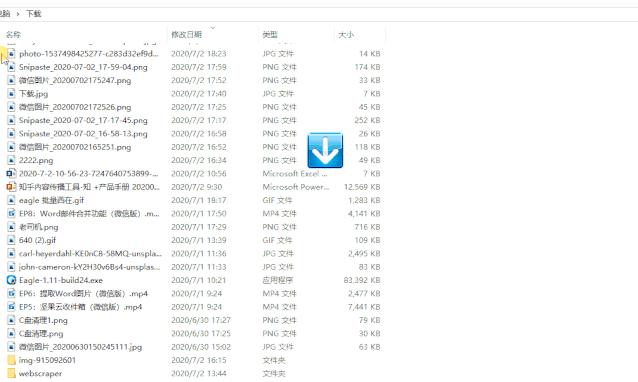Click the size value 83,392 KB
Screen dimensions: 638x382
pos(362,280)
